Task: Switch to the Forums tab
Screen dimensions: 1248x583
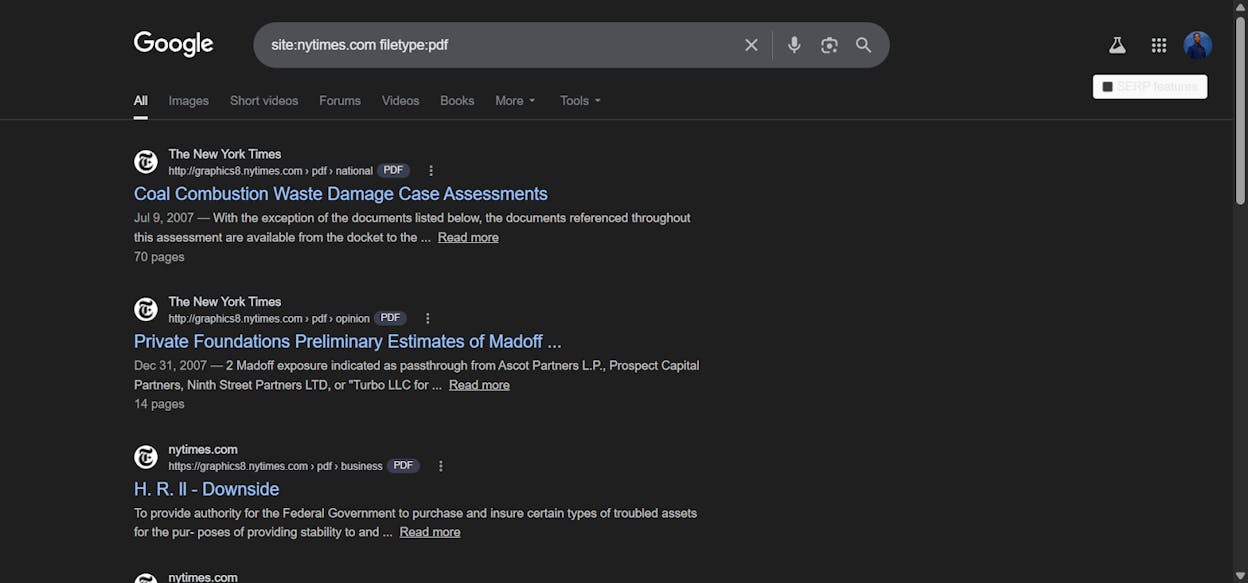Action: tap(340, 101)
